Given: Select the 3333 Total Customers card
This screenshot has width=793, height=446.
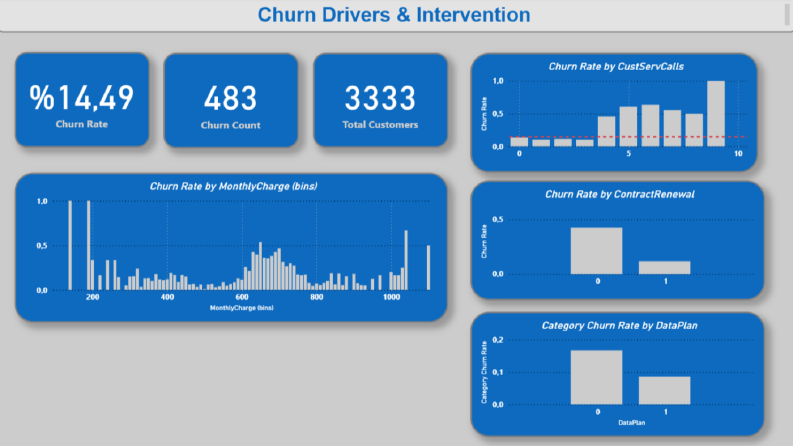Looking at the screenshot, I should tap(380, 100).
